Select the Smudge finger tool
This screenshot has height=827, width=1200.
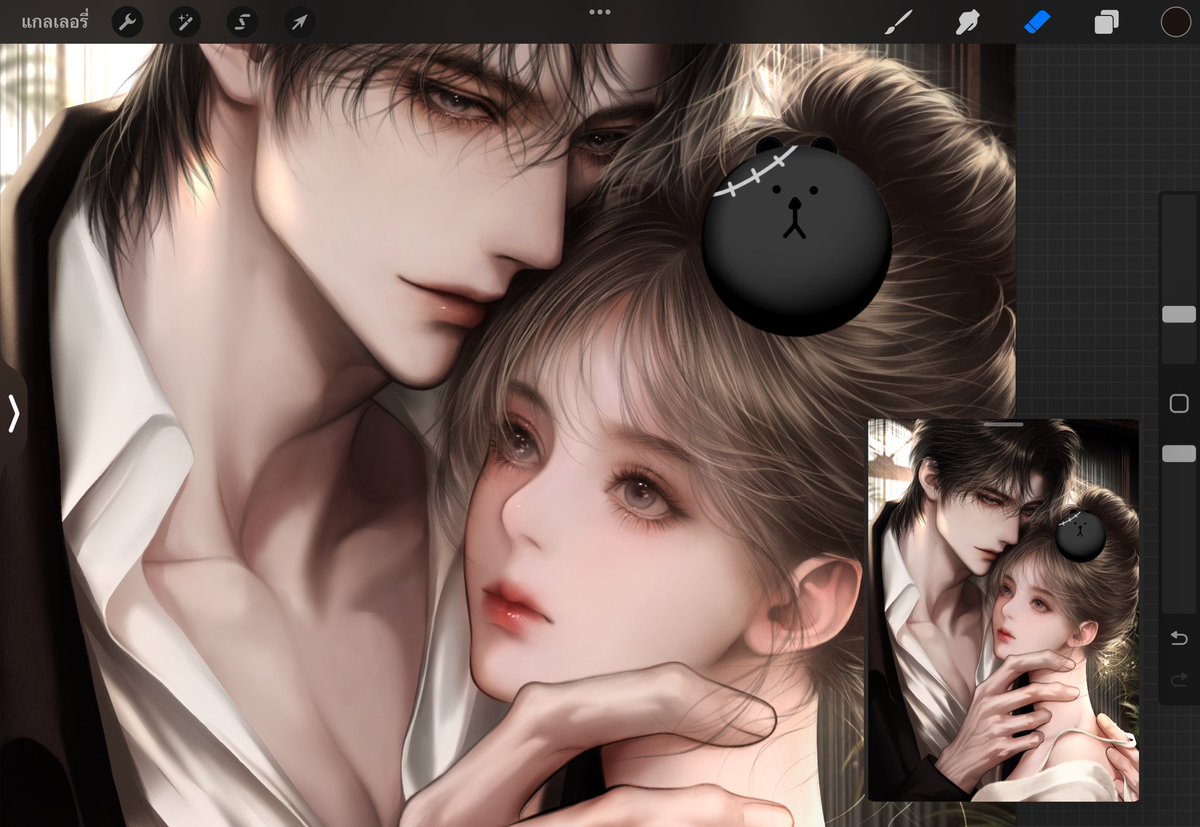pos(968,22)
